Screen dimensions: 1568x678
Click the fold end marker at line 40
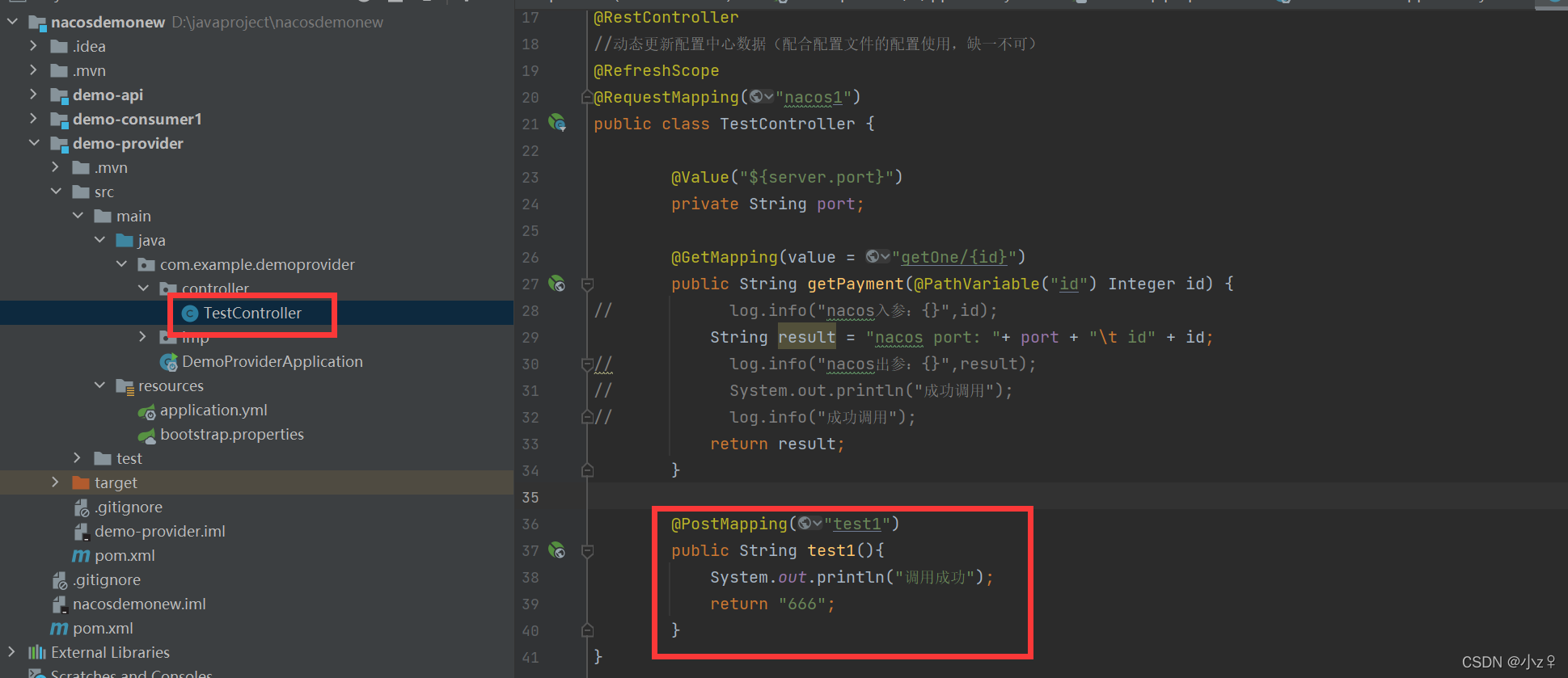(x=588, y=630)
